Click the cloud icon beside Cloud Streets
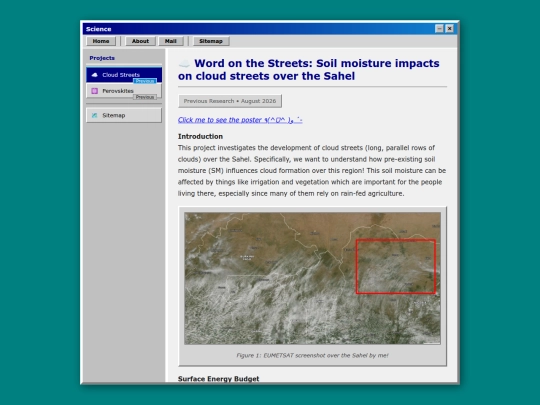Viewport: 540px width, 405px height. coord(94,75)
